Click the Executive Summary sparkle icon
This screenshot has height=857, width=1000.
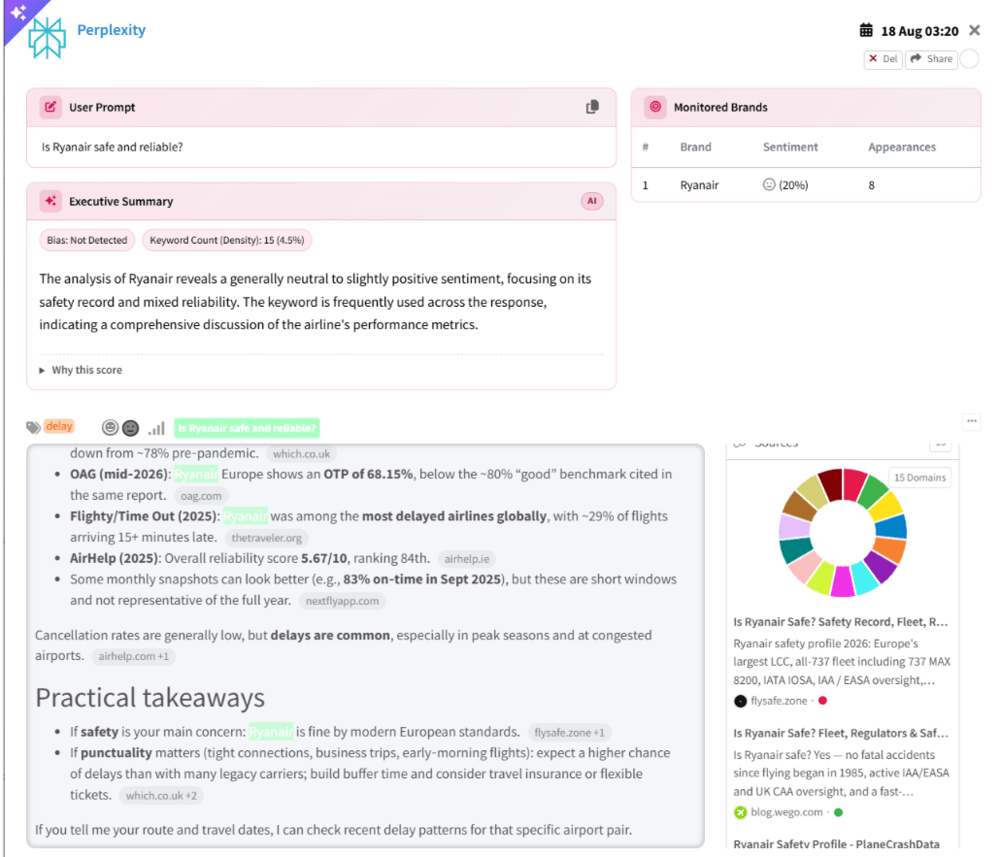(x=50, y=201)
